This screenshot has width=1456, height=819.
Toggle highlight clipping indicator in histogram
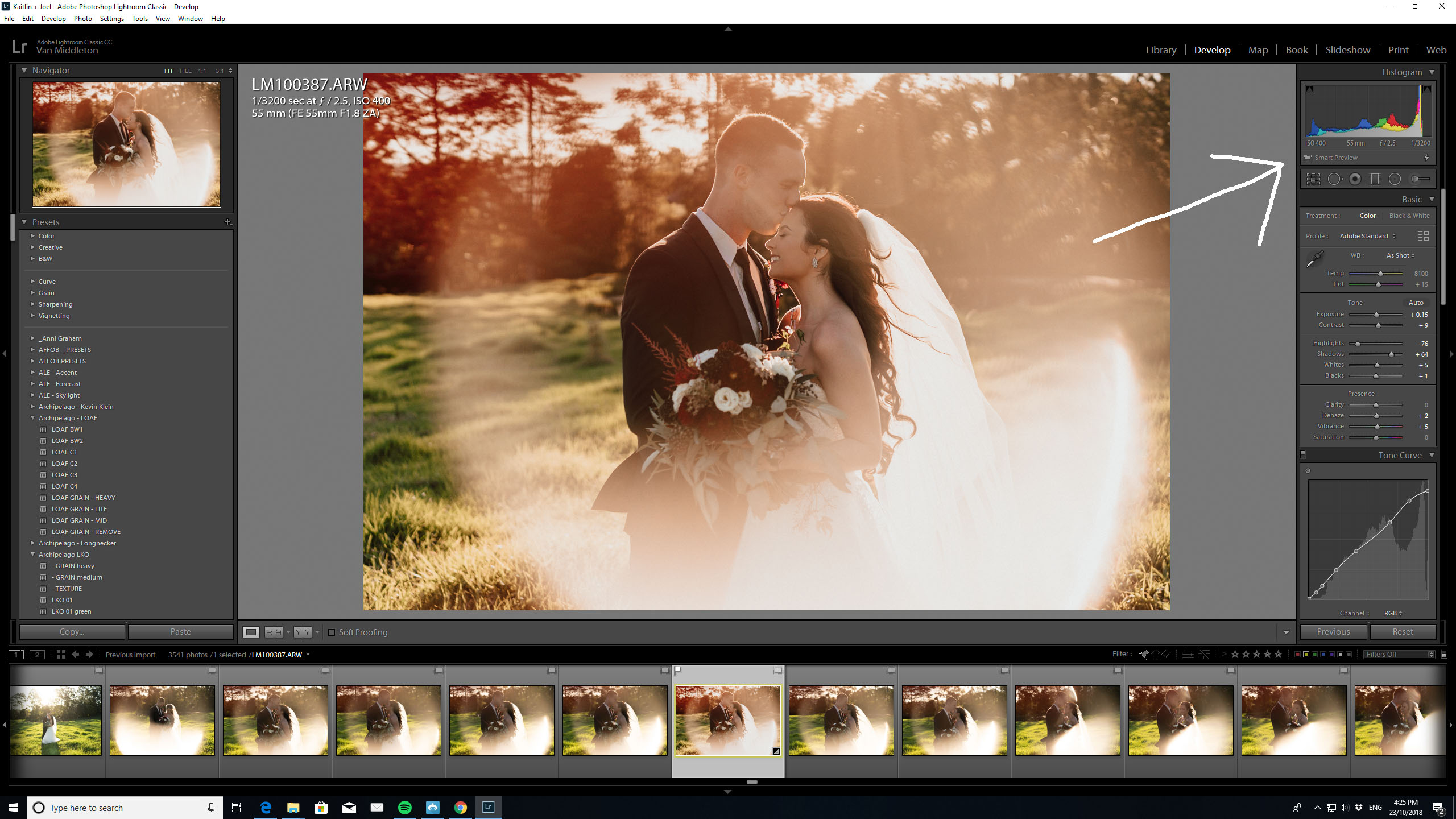click(x=1427, y=89)
